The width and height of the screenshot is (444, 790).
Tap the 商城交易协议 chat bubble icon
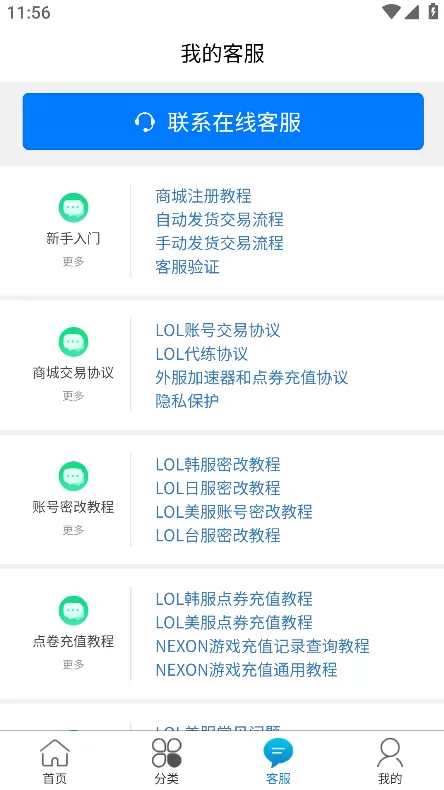click(x=73, y=342)
